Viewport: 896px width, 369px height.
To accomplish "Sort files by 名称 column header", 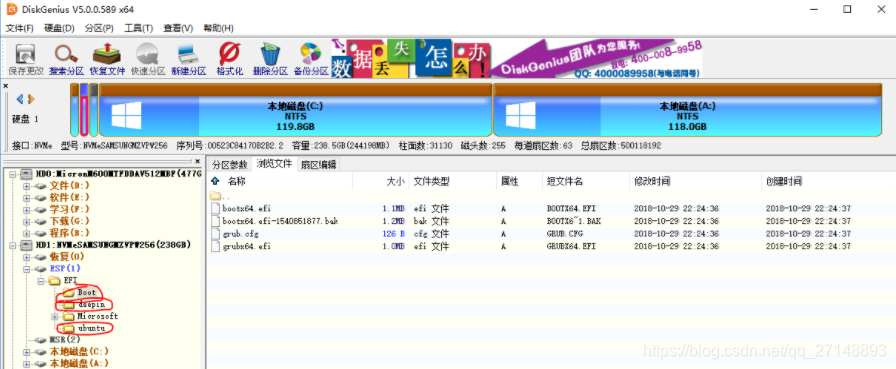I will [x=237, y=182].
